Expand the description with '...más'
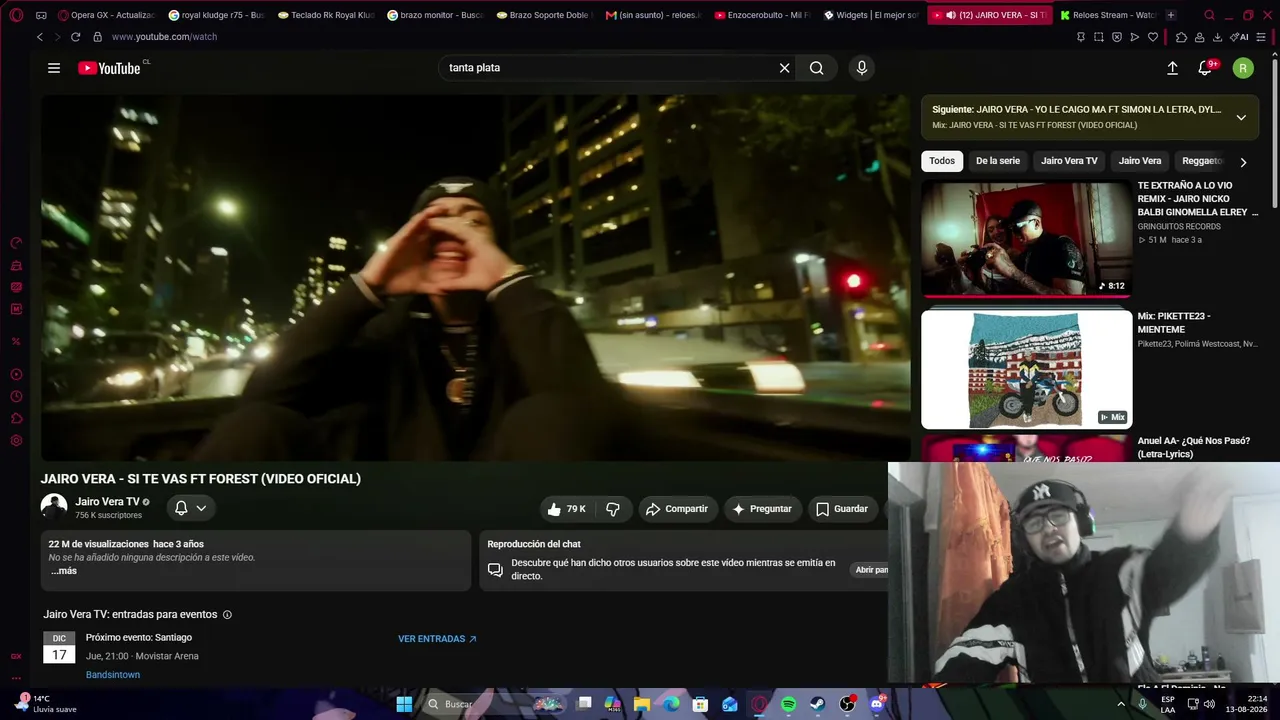The image size is (1280, 720). click(63, 571)
